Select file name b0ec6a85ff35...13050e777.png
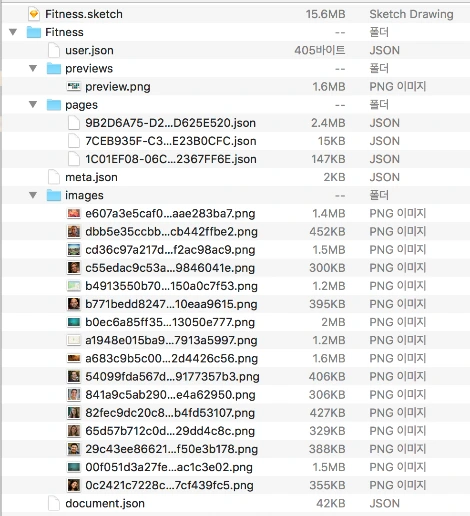 (x=170, y=322)
